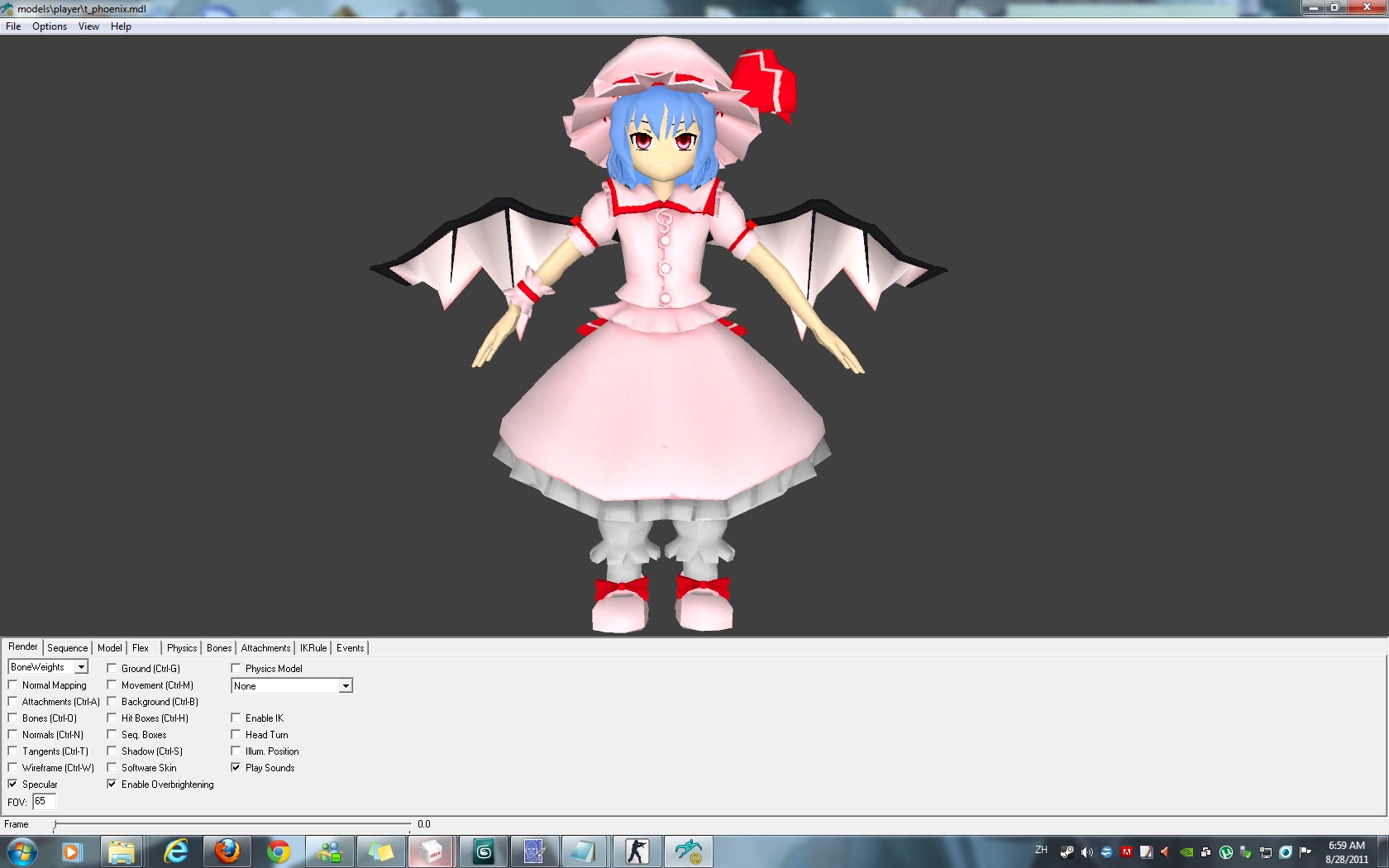Switch to Half-Life Model Viewer taskbar icon
Image resolution: width=1389 pixels, height=868 pixels.
click(688, 851)
